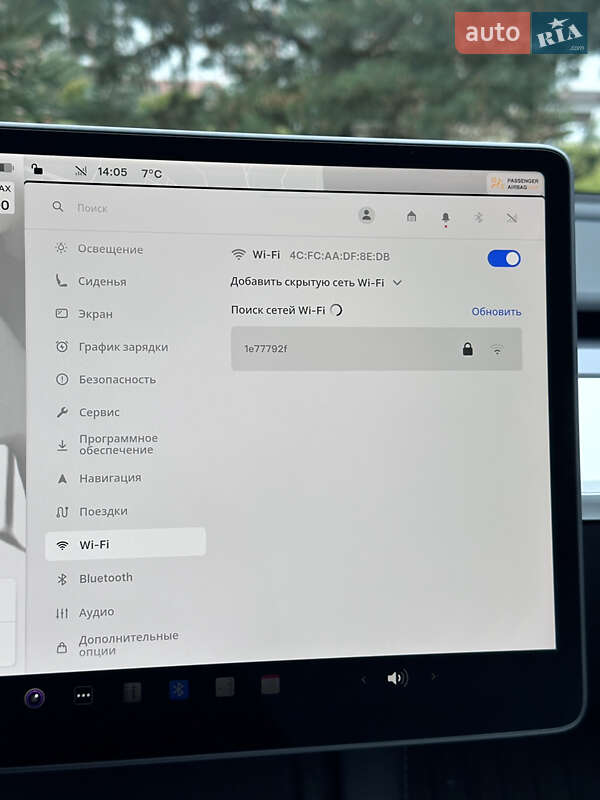Screen dimensions: 600x800
Task: Tap the 7°C temperature reading
Action: pos(152,173)
